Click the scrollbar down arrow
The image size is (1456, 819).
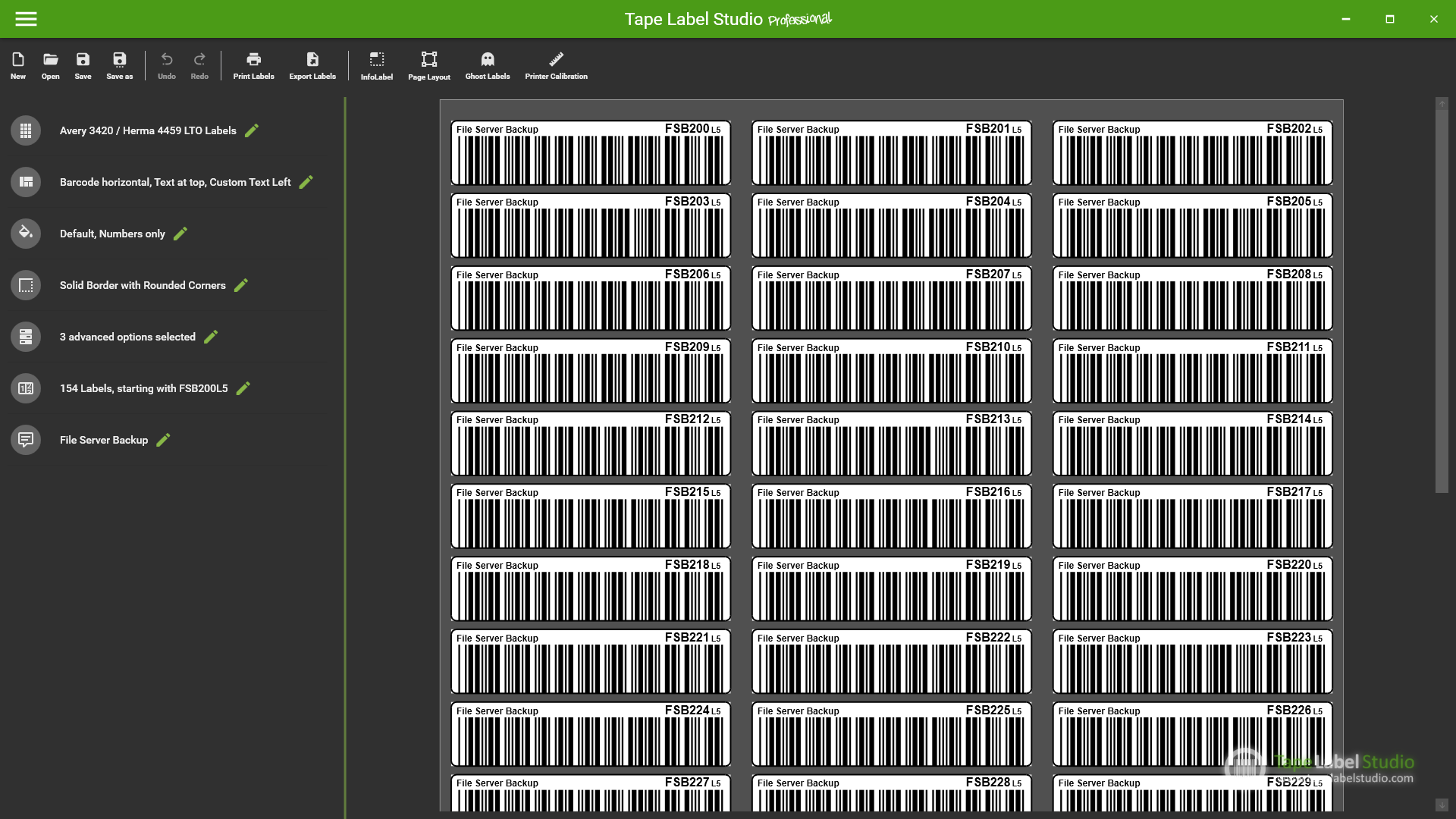pyautogui.click(x=1442, y=805)
